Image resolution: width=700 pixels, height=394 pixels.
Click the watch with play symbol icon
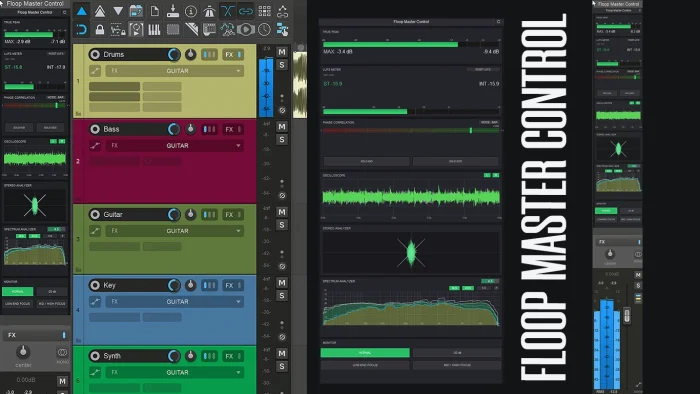(x=246, y=30)
